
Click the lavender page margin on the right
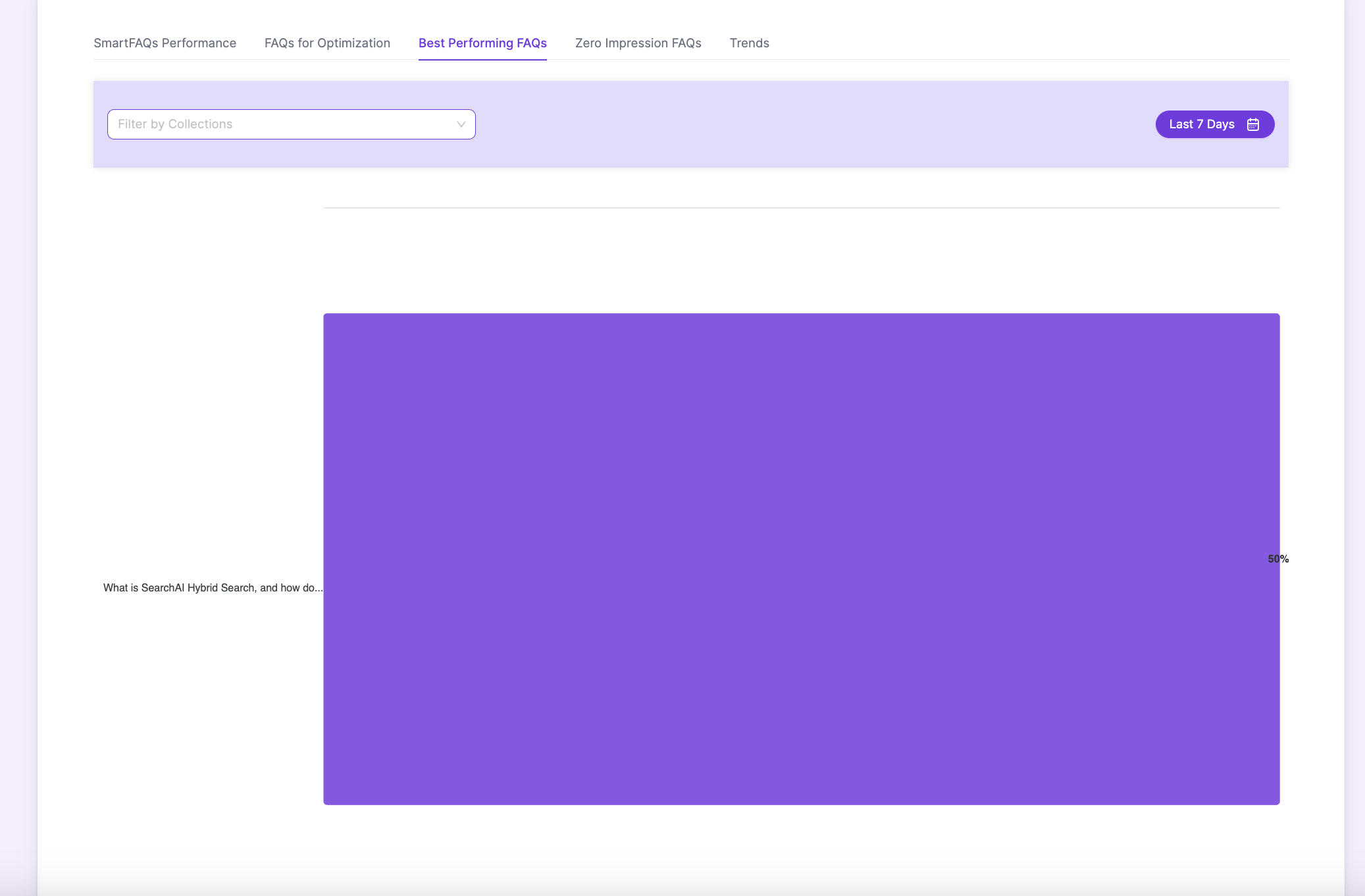coord(1354,447)
